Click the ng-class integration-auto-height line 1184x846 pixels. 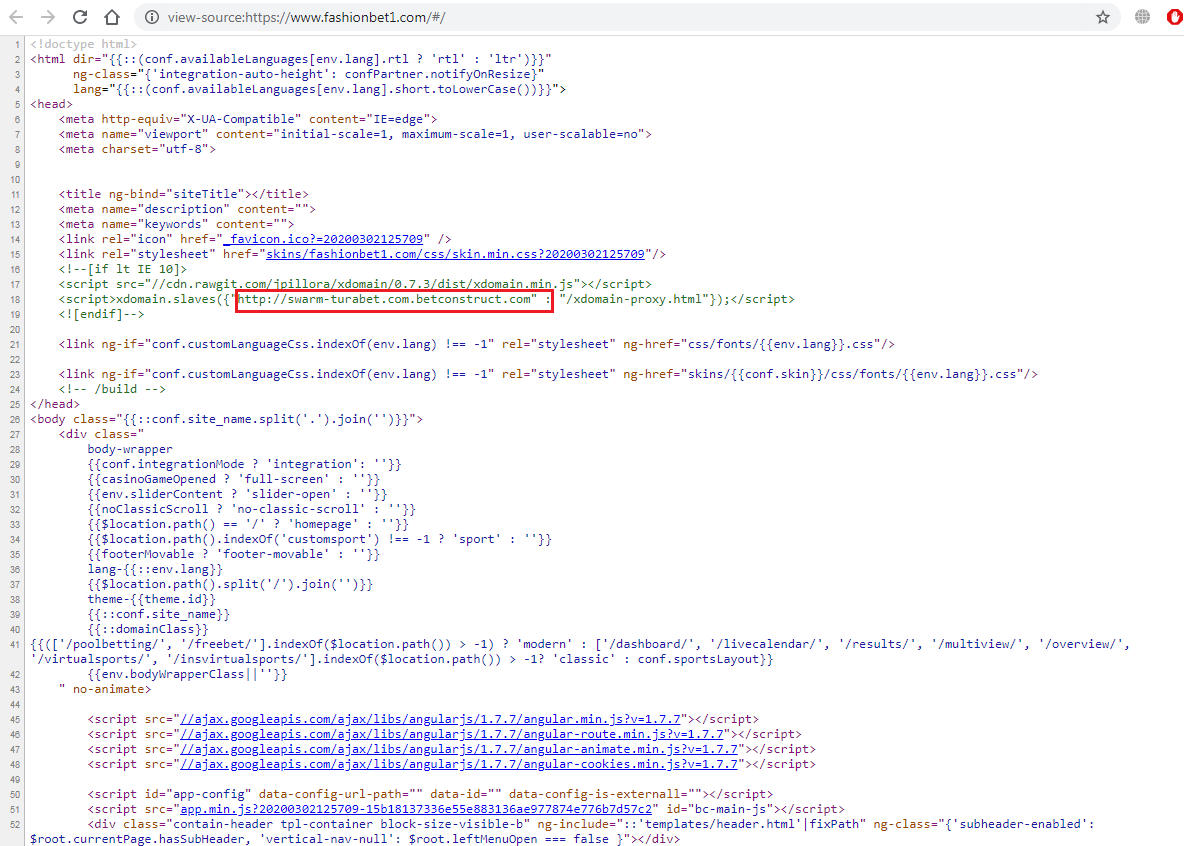309,74
